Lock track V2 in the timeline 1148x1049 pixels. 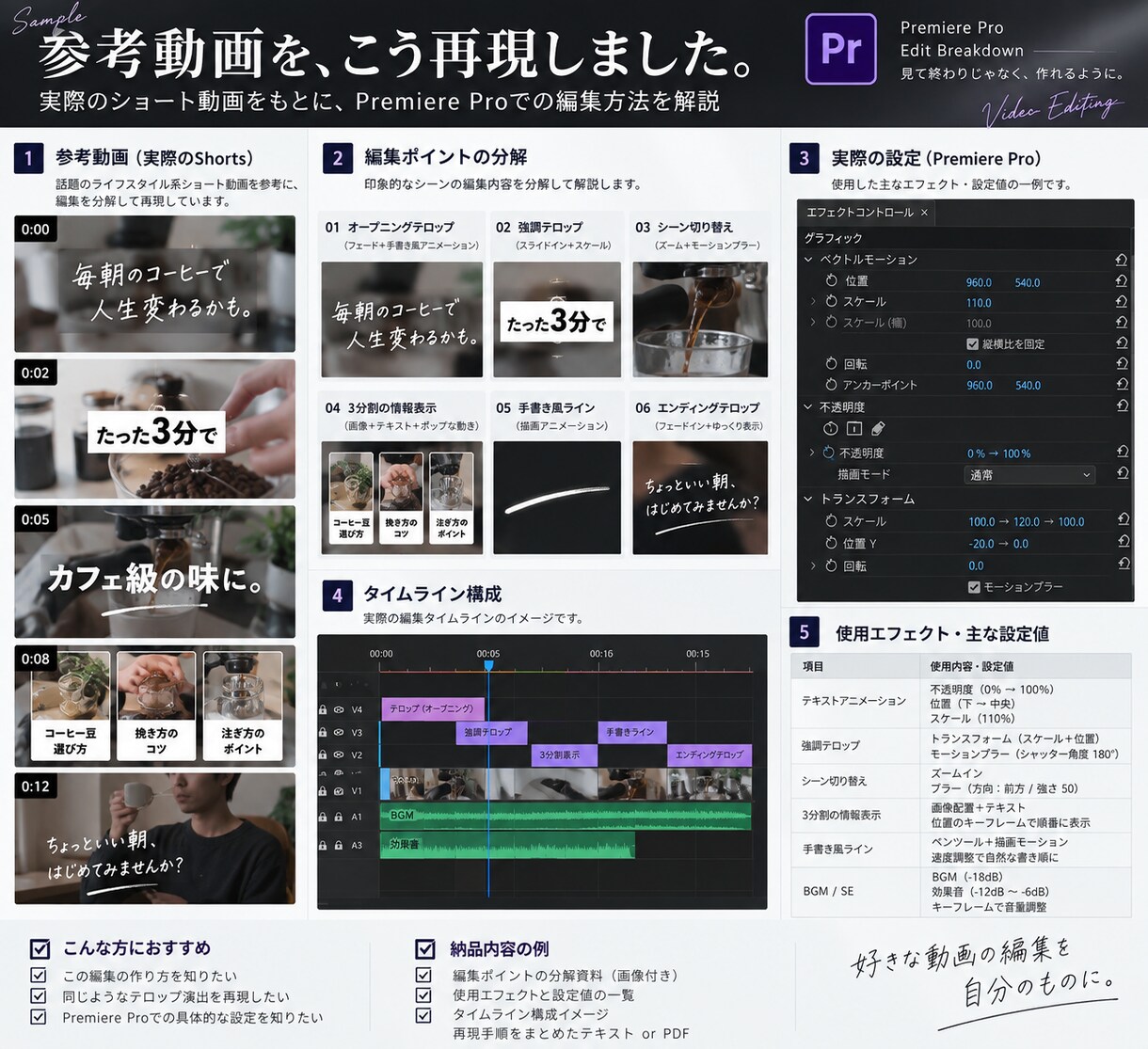[x=323, y=755]
